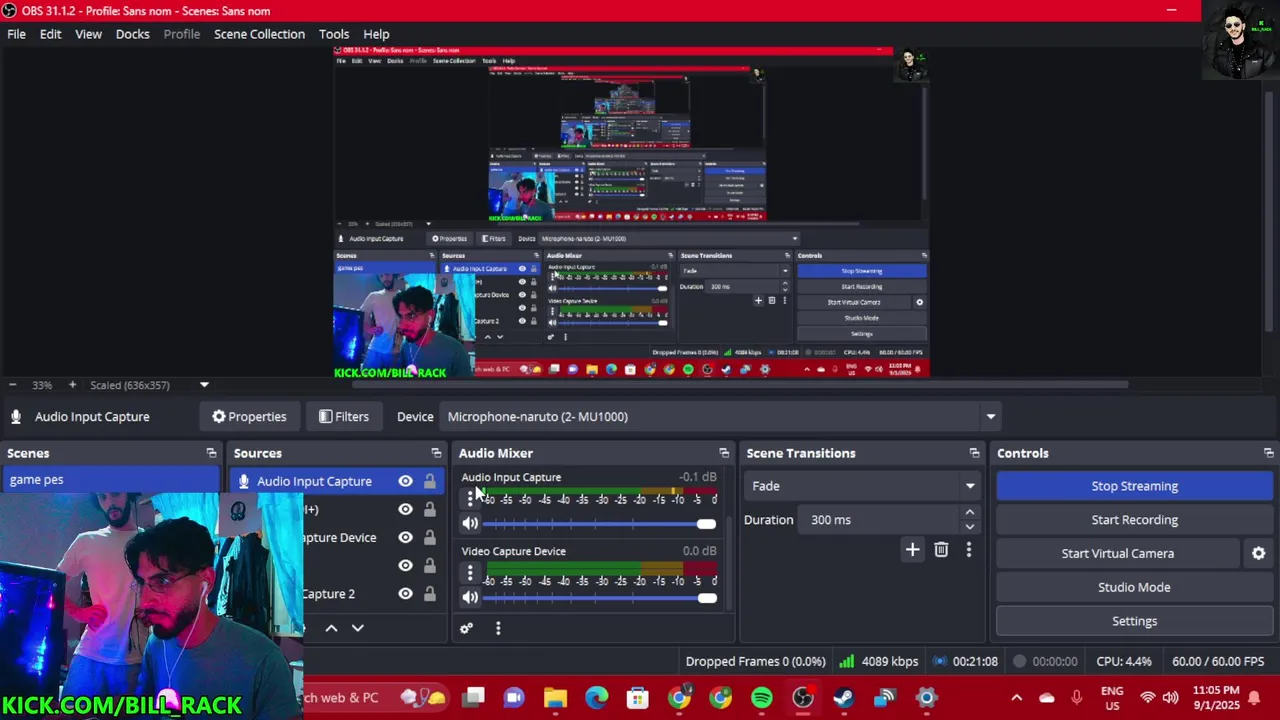The image size is (1280, 720).
Task: Click the microphone icon beside Audio Input Capture source
Action: point(243,481)
